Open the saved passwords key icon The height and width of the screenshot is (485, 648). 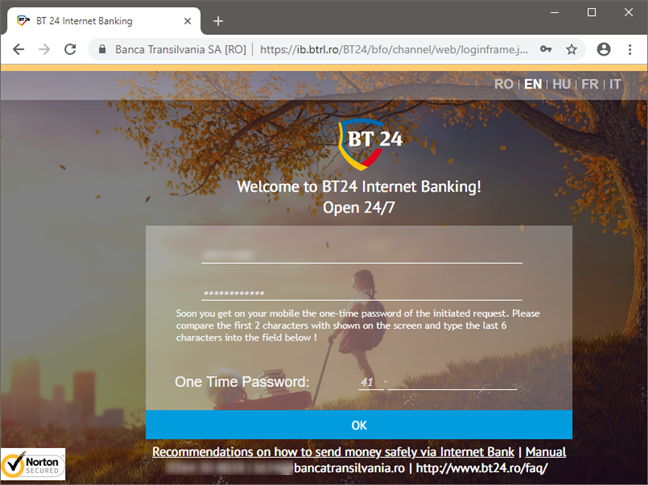(x=546, y=50)
